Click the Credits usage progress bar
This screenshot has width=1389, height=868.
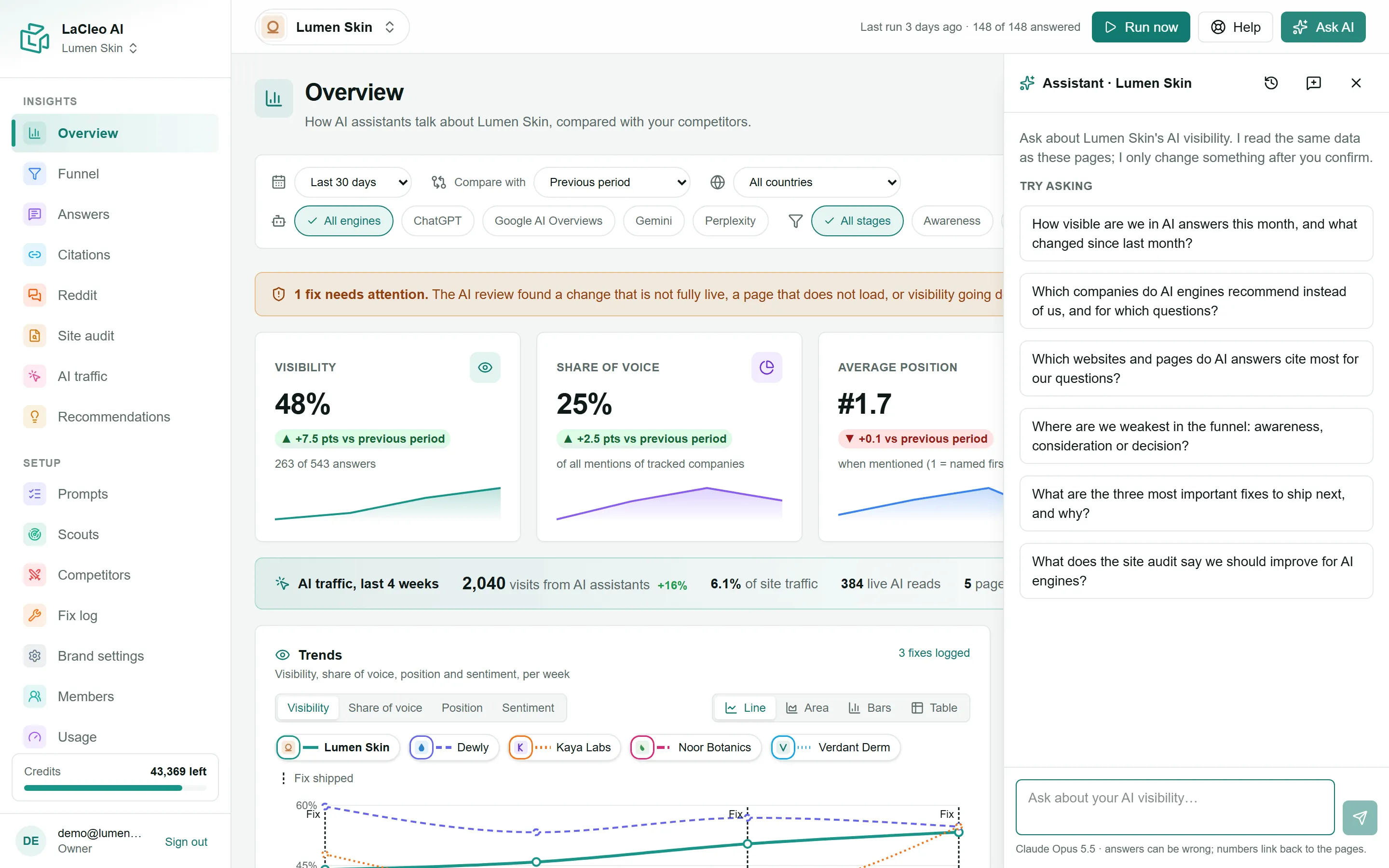tap(115, 788)
